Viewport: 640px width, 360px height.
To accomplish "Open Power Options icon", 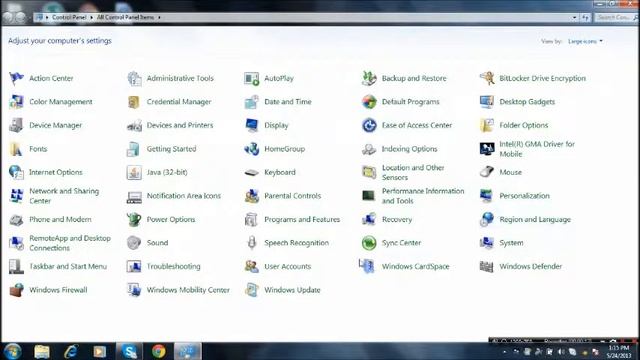I will pos(134,219).
